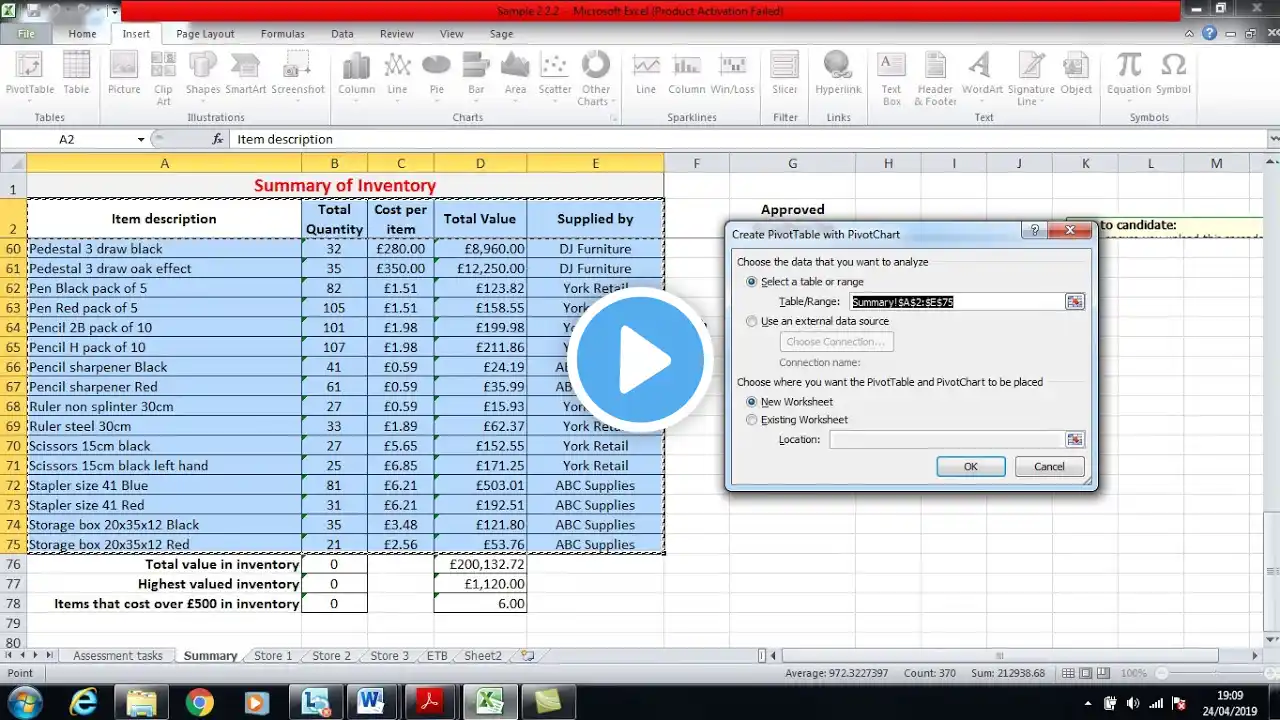This screenshot has height=720, width=1280.
Task: Click the Slicer filter icon
Action: [785, 74]
